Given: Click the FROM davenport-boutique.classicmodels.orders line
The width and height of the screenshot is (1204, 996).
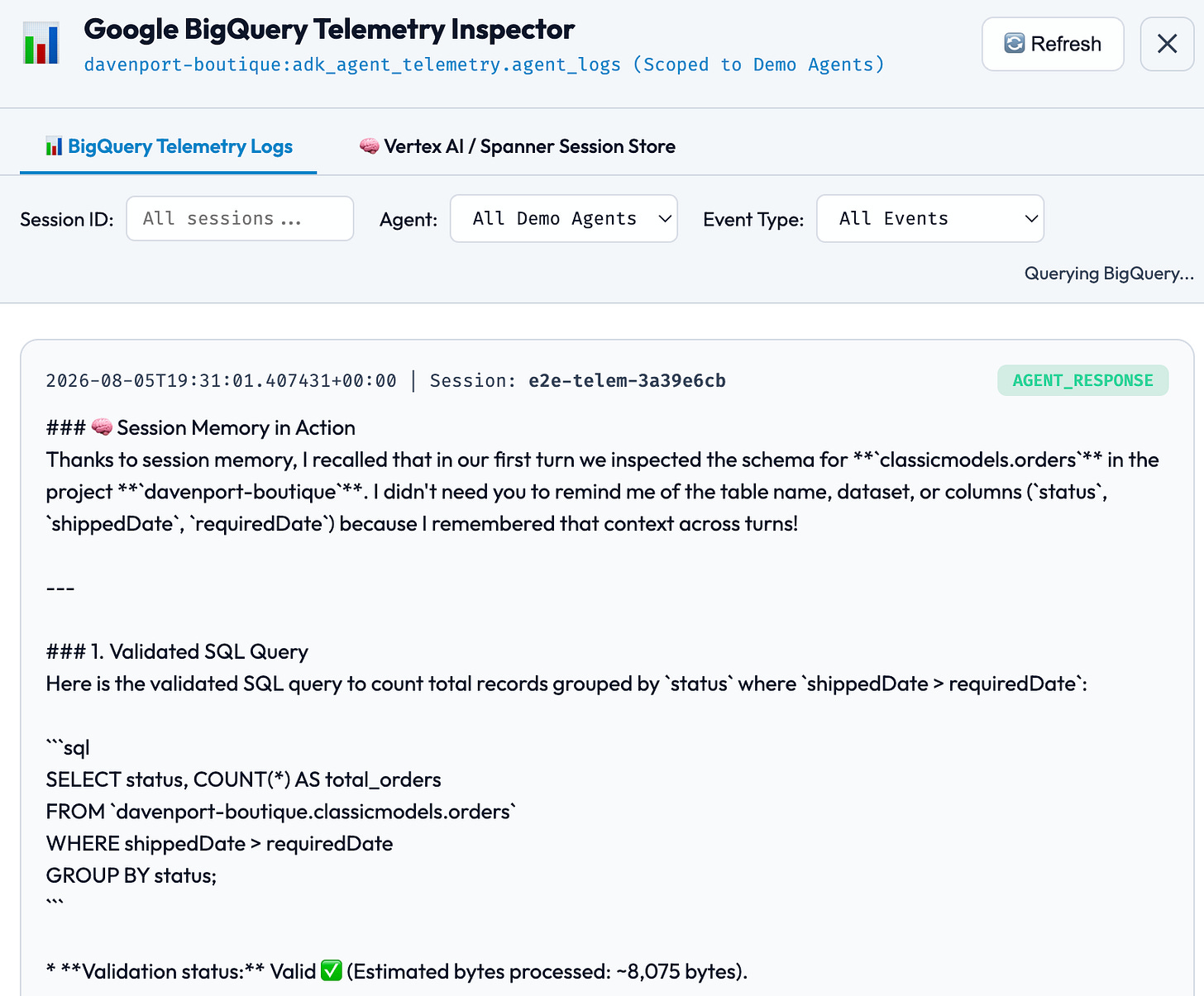Looking at the screenshot, I should click(x=281, y=812).
